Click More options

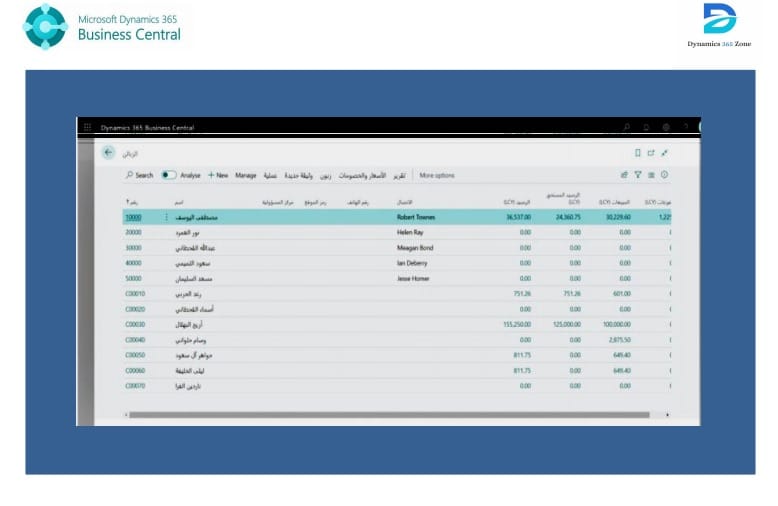tap(437, 176)
